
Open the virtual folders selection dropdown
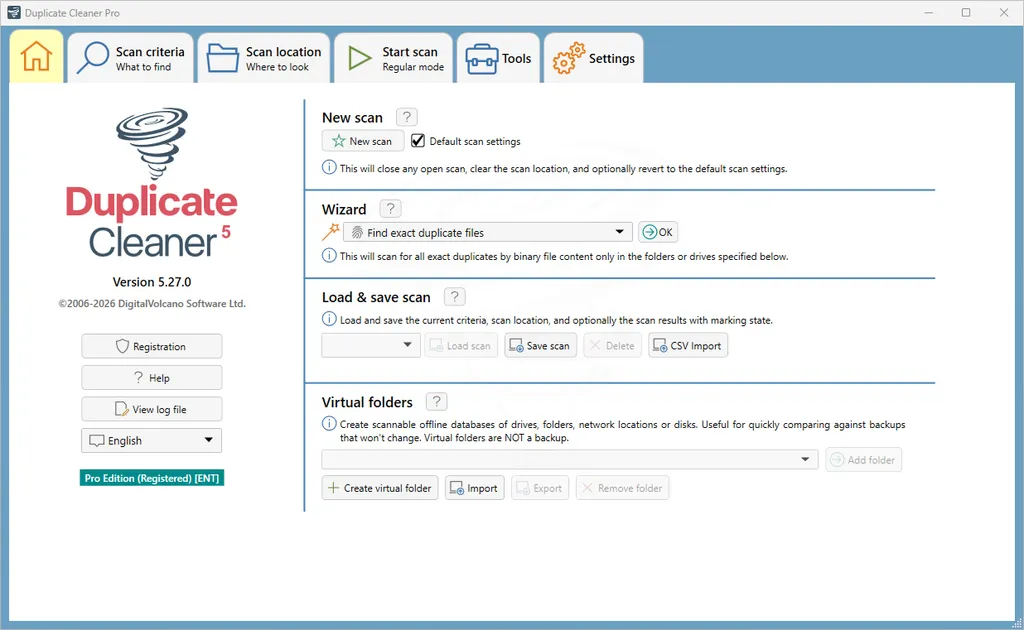click(x=569, y=459)
